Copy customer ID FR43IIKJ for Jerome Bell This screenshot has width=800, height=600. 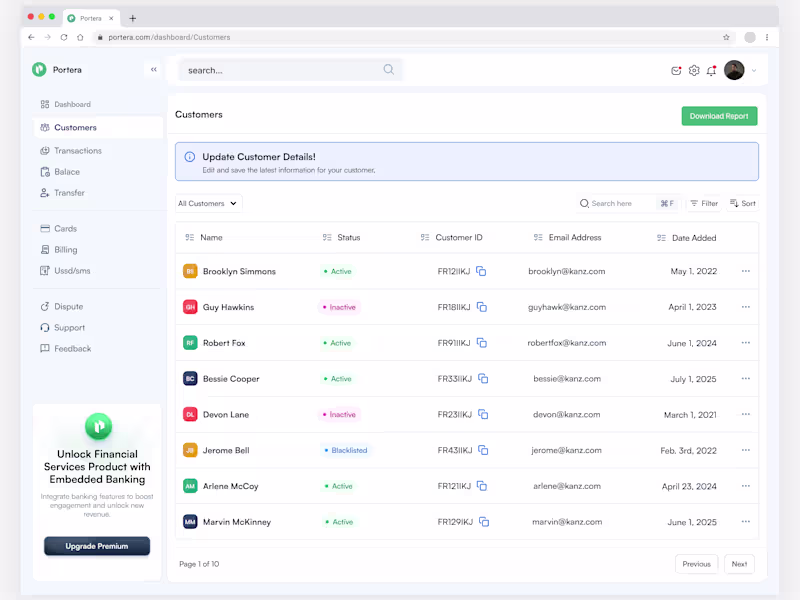click(483, 449)
